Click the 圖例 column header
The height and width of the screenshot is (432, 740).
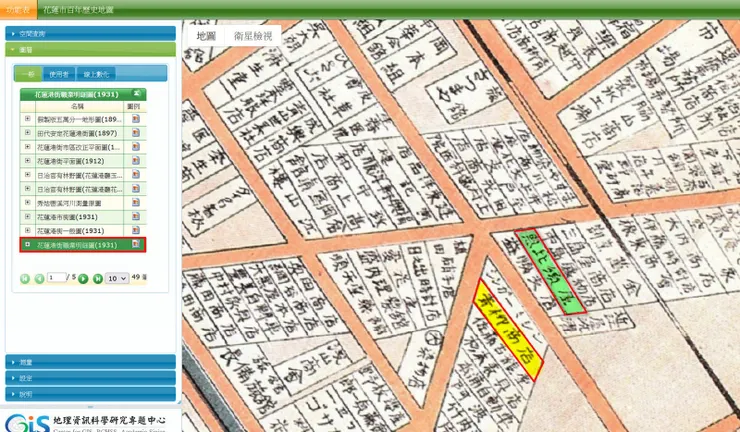(x=135, y=107)
